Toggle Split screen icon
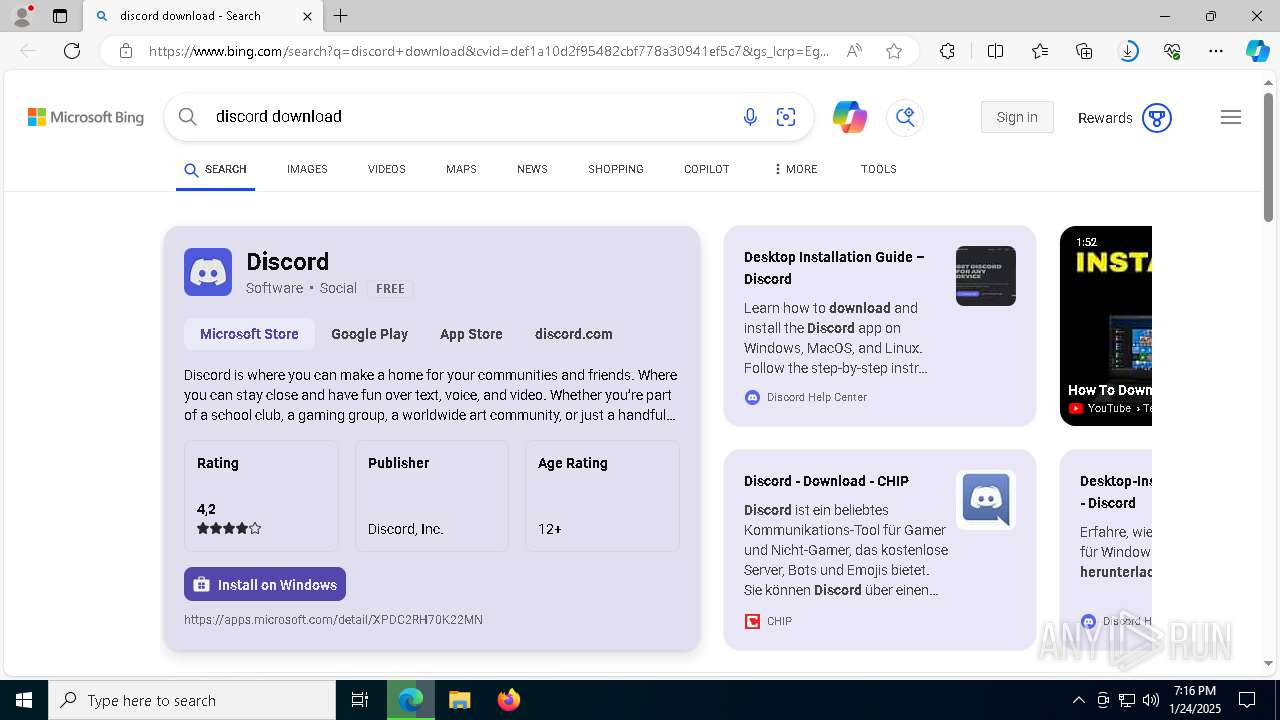This screenshot has width=1280, height=720. [x=995, y=51]
